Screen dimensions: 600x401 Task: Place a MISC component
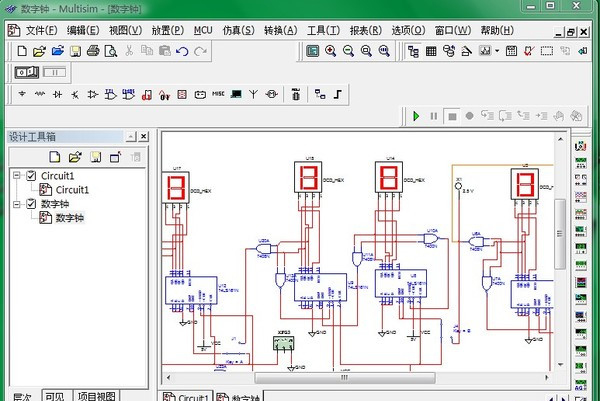pyautogui.click(x=218, y=94)
